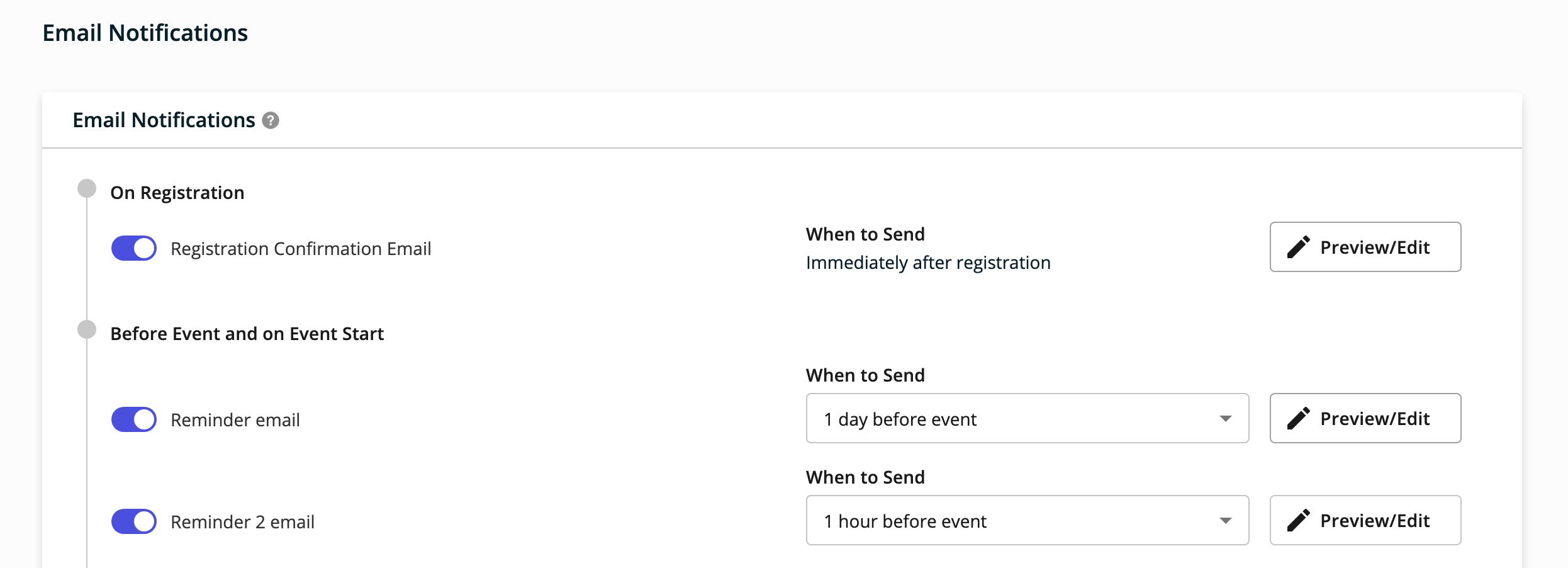This screenshot has width=1568, height=568.
Task: Preview/Edit the Registration Confirmation Email
Action: click(1364, 247)
